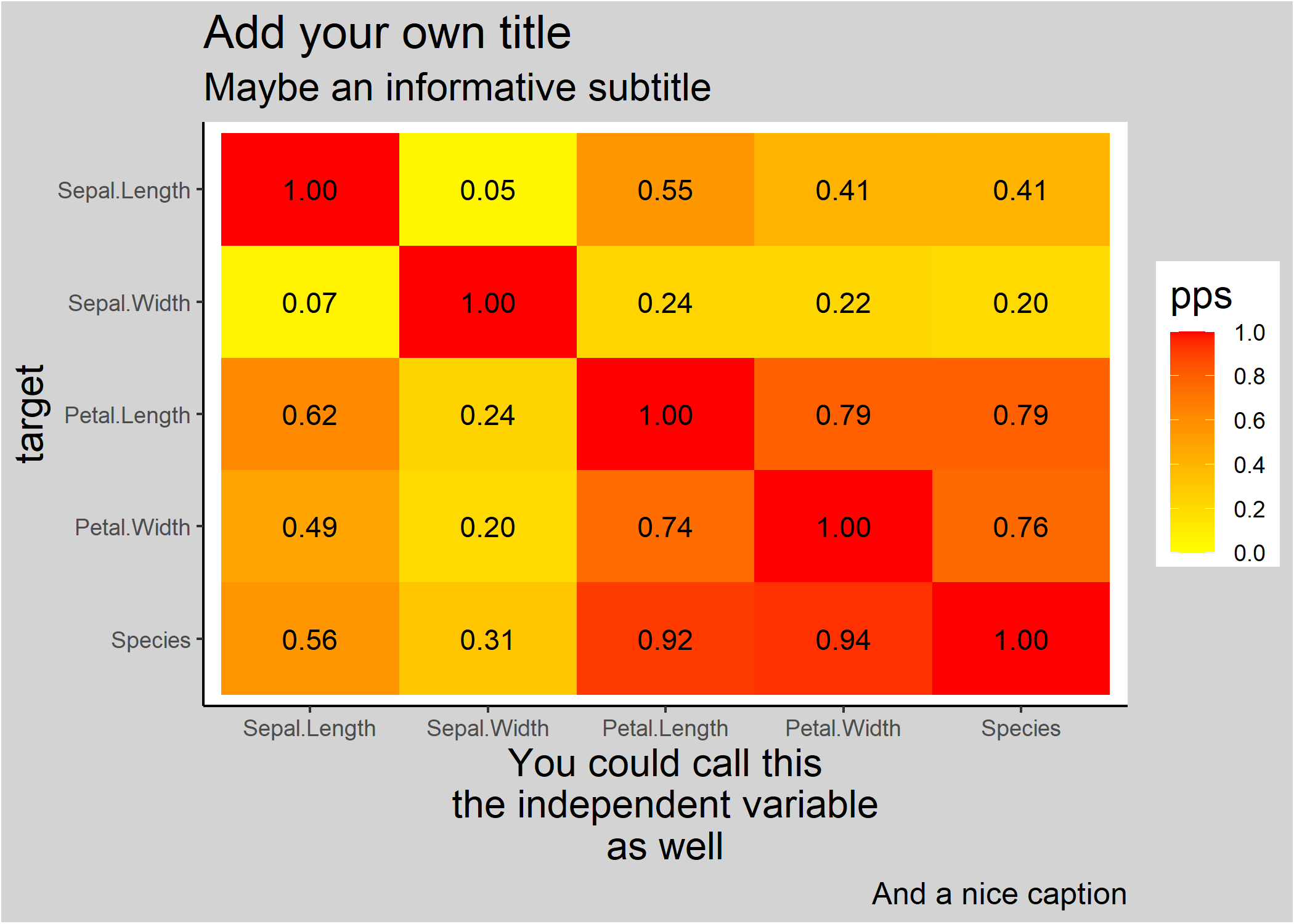Click the 0.76 heatmap cell
The image size is (1294, 924).
pyautogui.click(x=1021, y=527)
